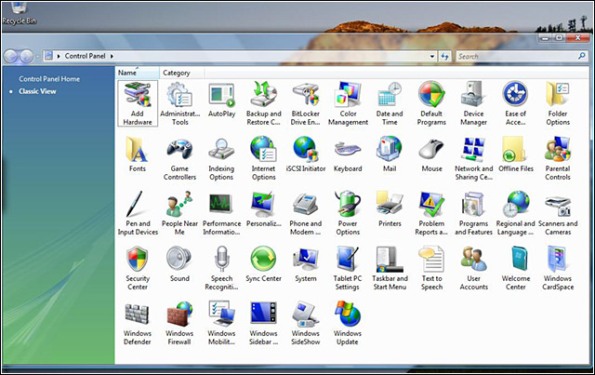Viewport: 595px width, 375px height.
Task: Expand the arrow after Control Panel breadcrumb
Action: tap(112, 56)
